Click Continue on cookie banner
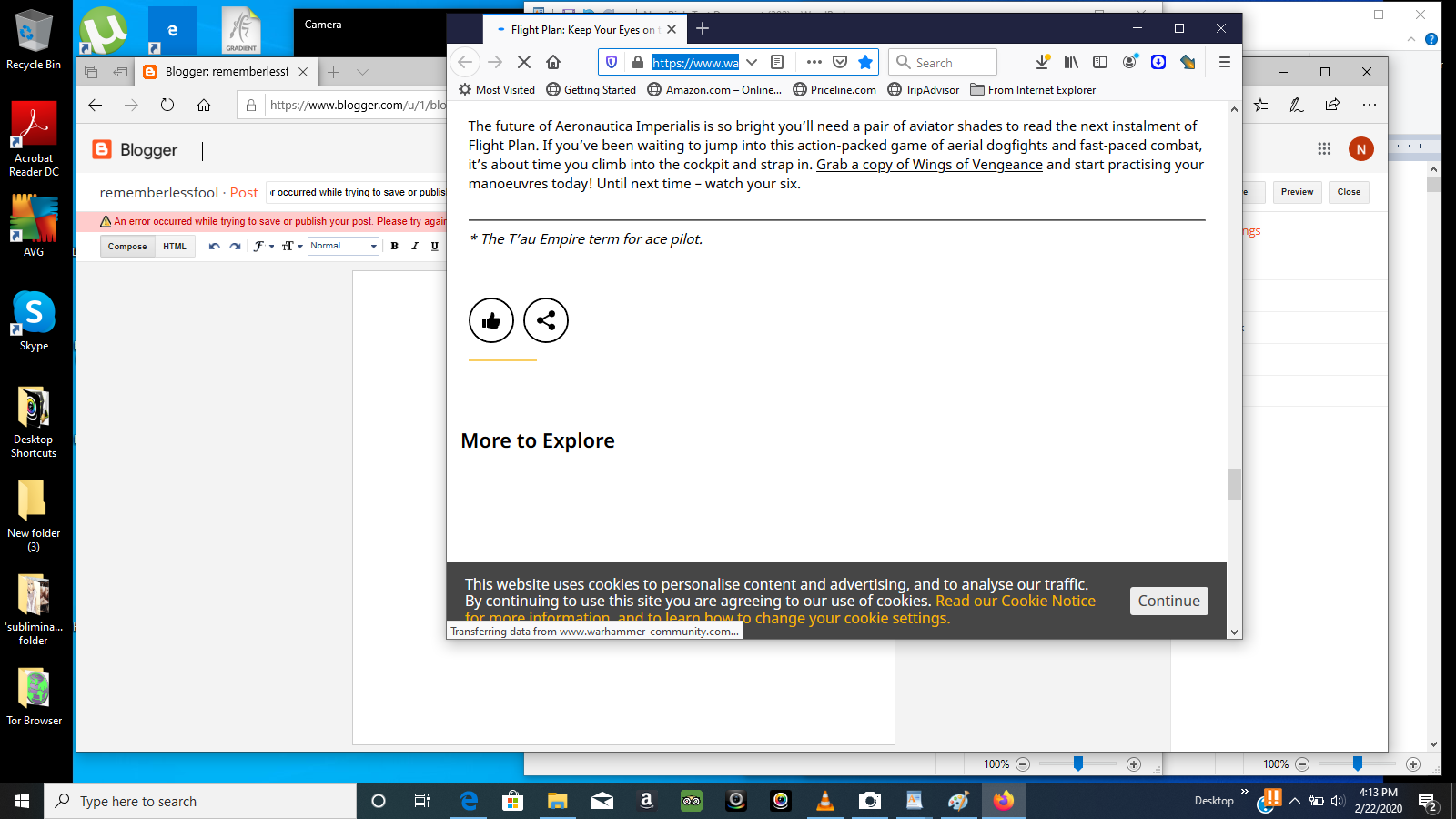Image resolution: width=1456 pixels, height=819 pixels. pyautogui.click(x=1169, y=601)
